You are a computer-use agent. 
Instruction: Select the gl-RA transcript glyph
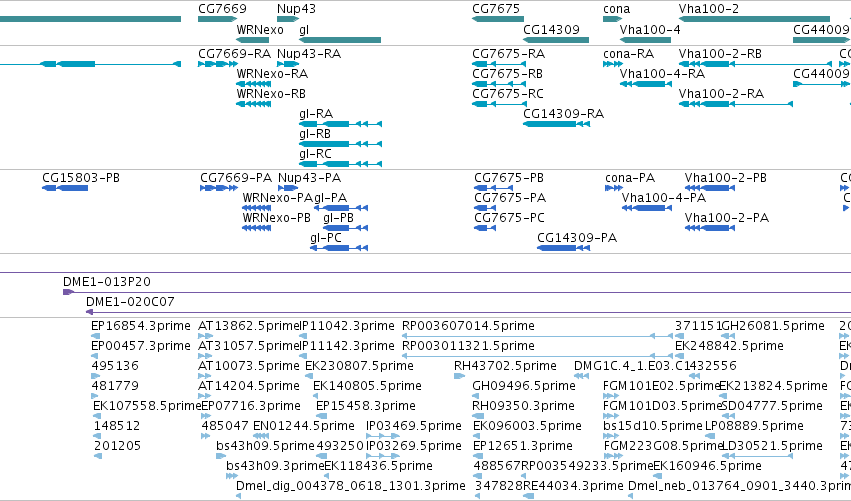(340, 124)
